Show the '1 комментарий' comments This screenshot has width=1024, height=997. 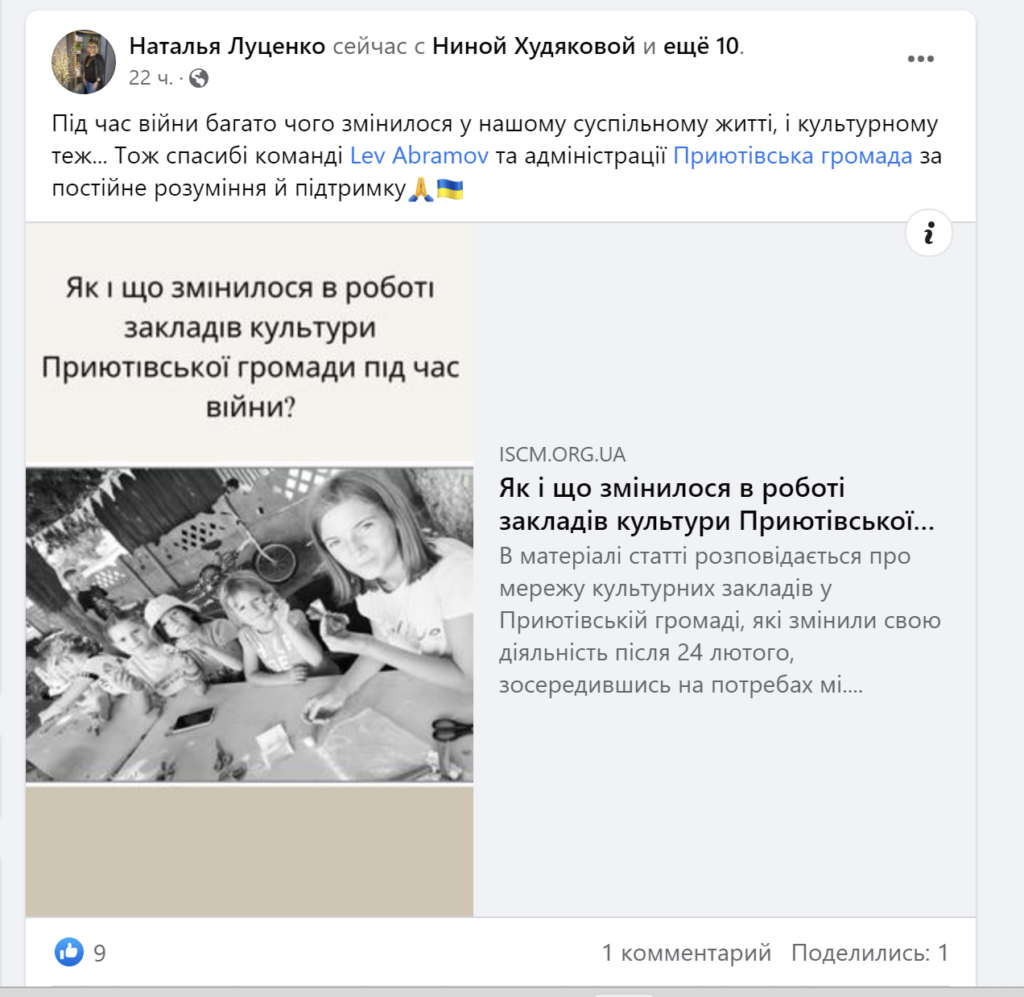686,953
